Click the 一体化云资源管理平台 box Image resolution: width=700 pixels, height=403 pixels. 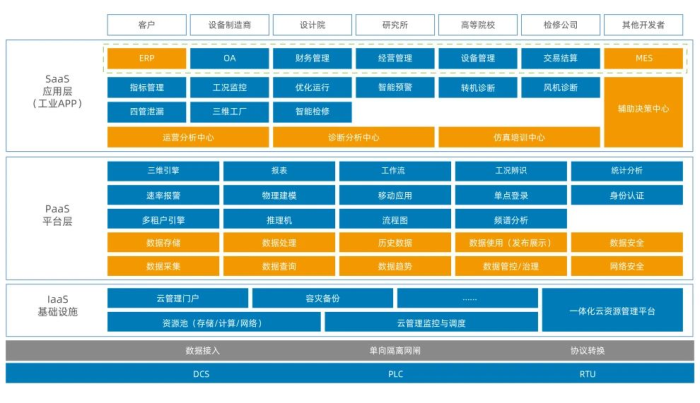(x=612, y=310)
